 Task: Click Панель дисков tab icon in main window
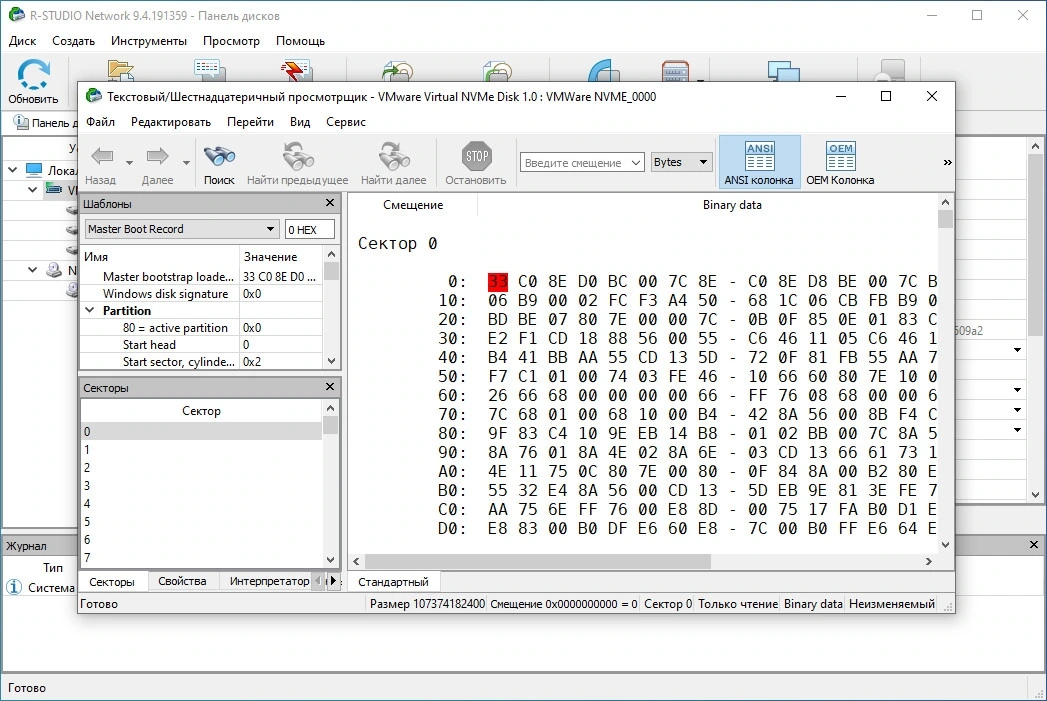21,122
